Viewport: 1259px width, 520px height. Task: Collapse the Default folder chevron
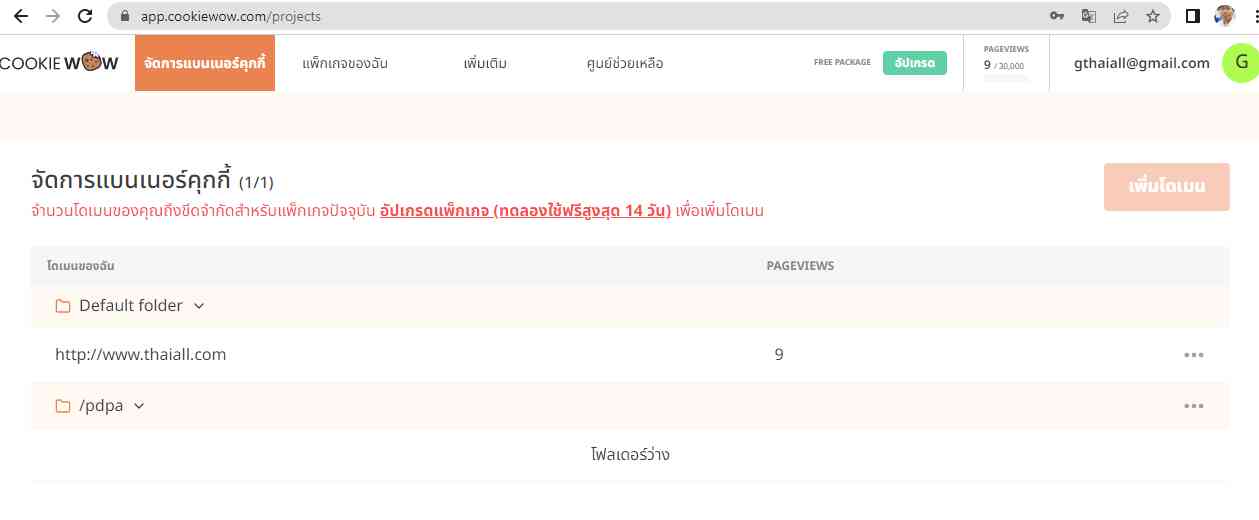pos(199,306)
